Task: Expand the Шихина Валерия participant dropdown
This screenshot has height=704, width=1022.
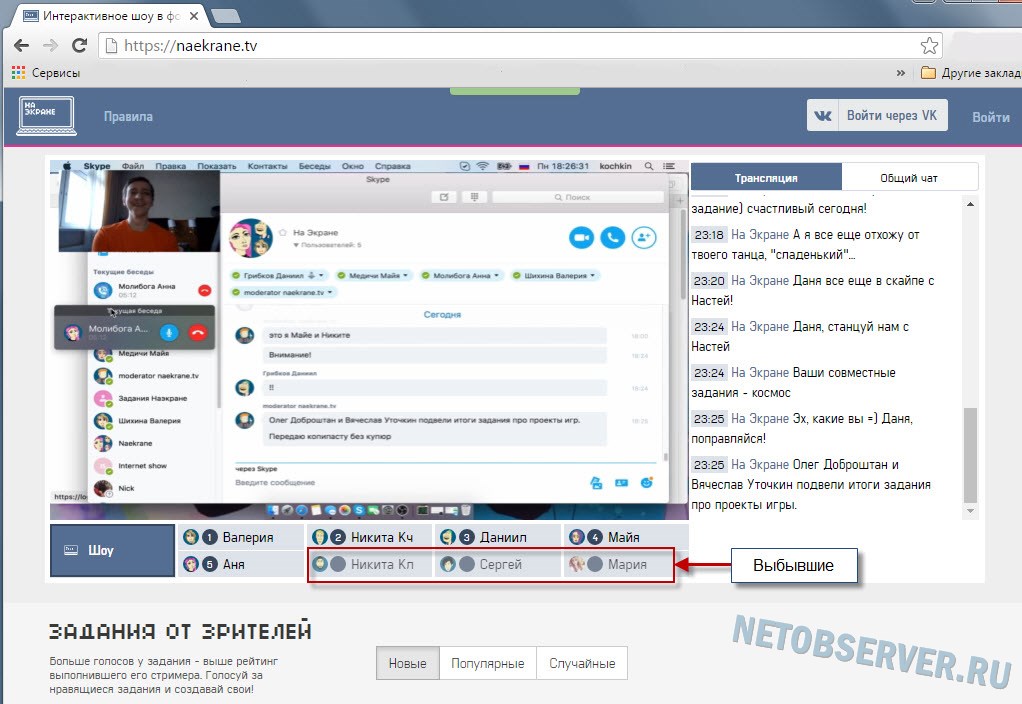Action: click(x=592, y=276)
